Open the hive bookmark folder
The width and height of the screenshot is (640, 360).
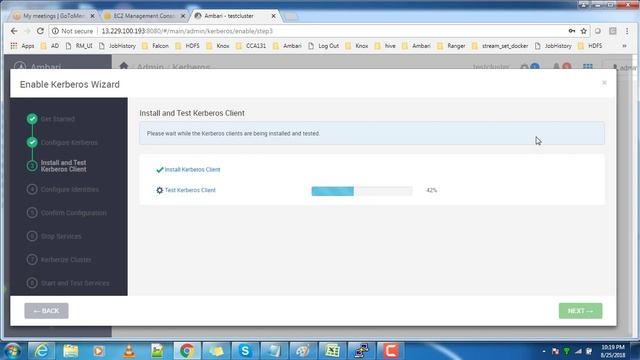[x=385, y=46]
